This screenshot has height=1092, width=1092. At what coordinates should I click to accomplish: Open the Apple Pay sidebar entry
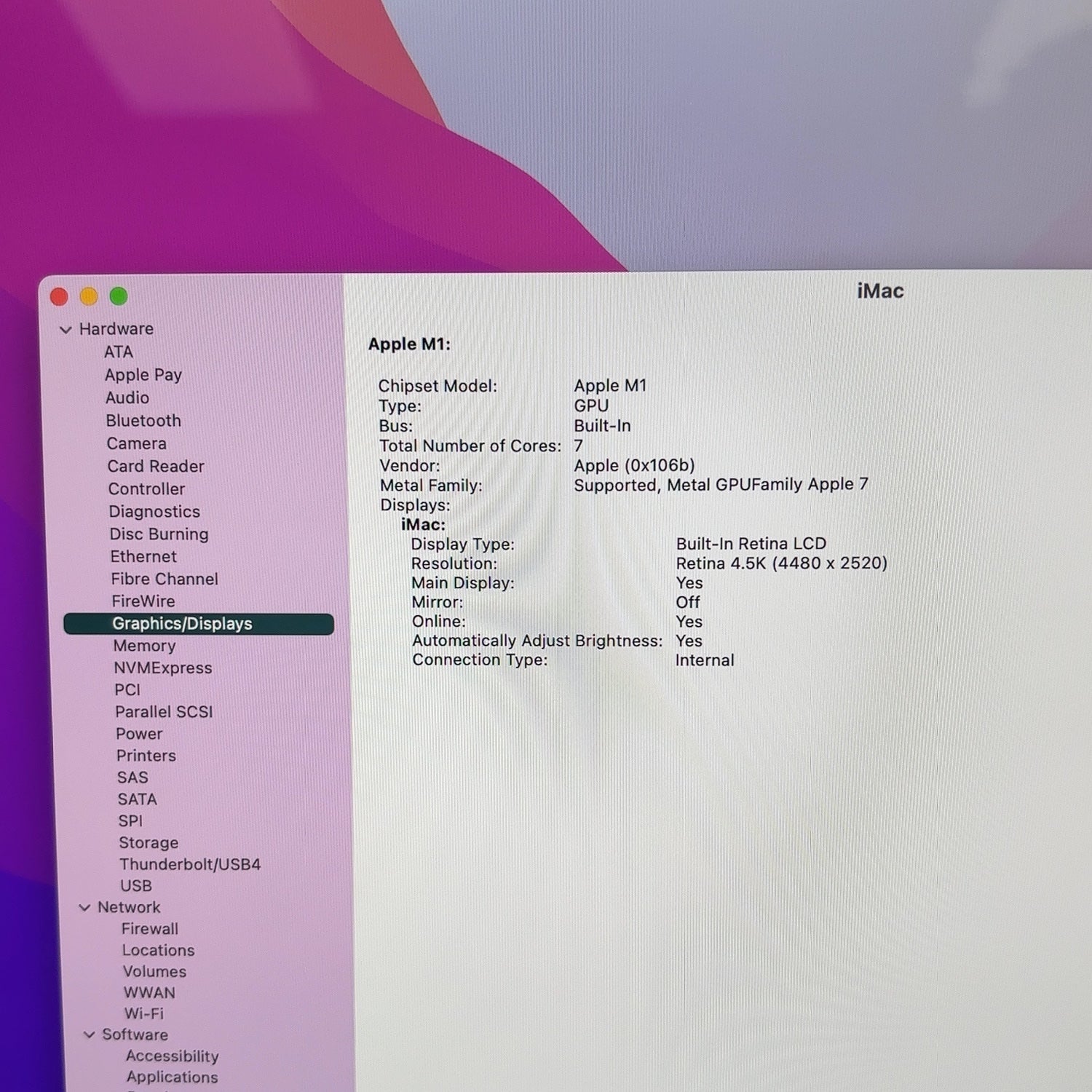pos(143,375)
